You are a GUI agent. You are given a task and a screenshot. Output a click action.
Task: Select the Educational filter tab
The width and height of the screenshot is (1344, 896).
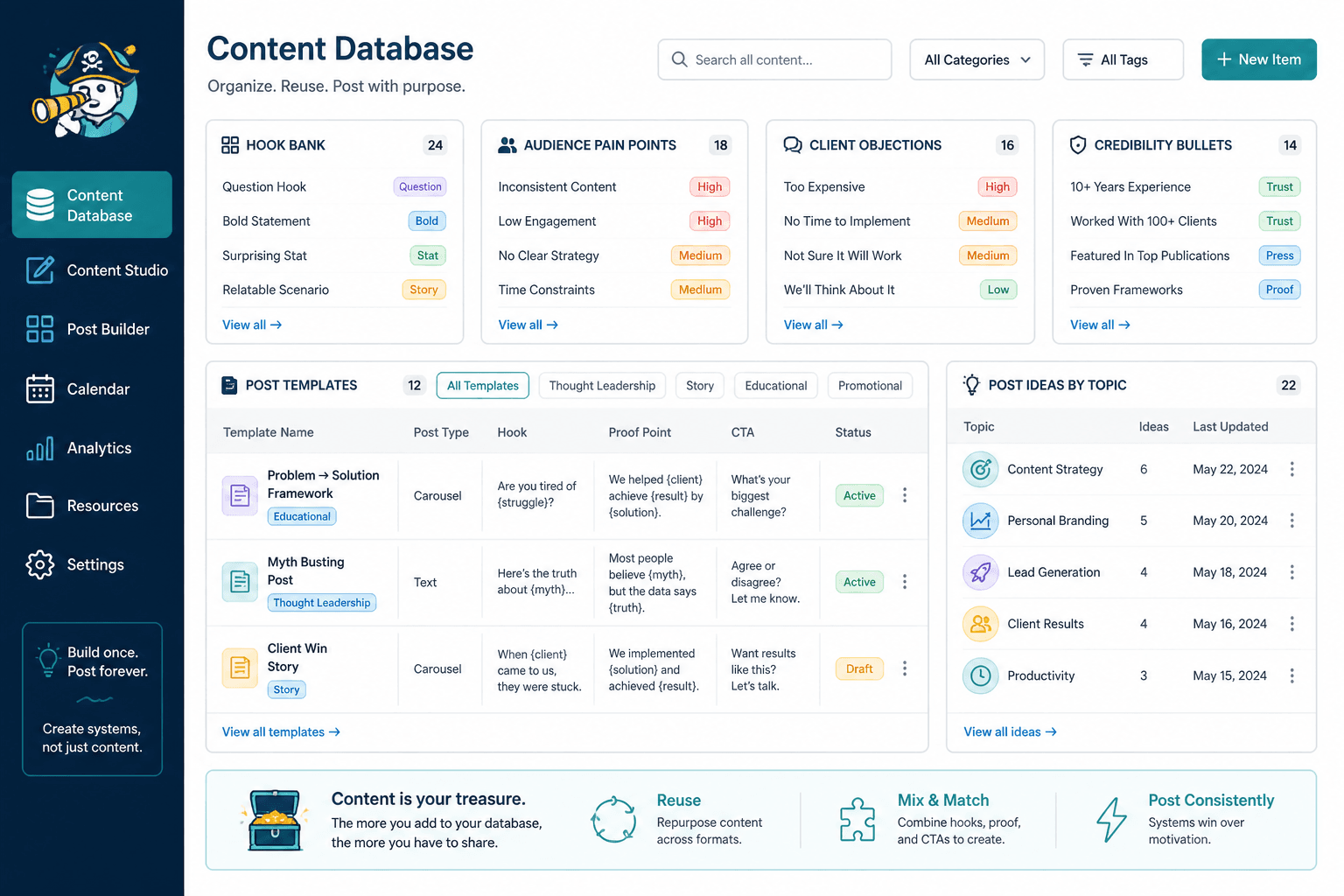(776, 386)
